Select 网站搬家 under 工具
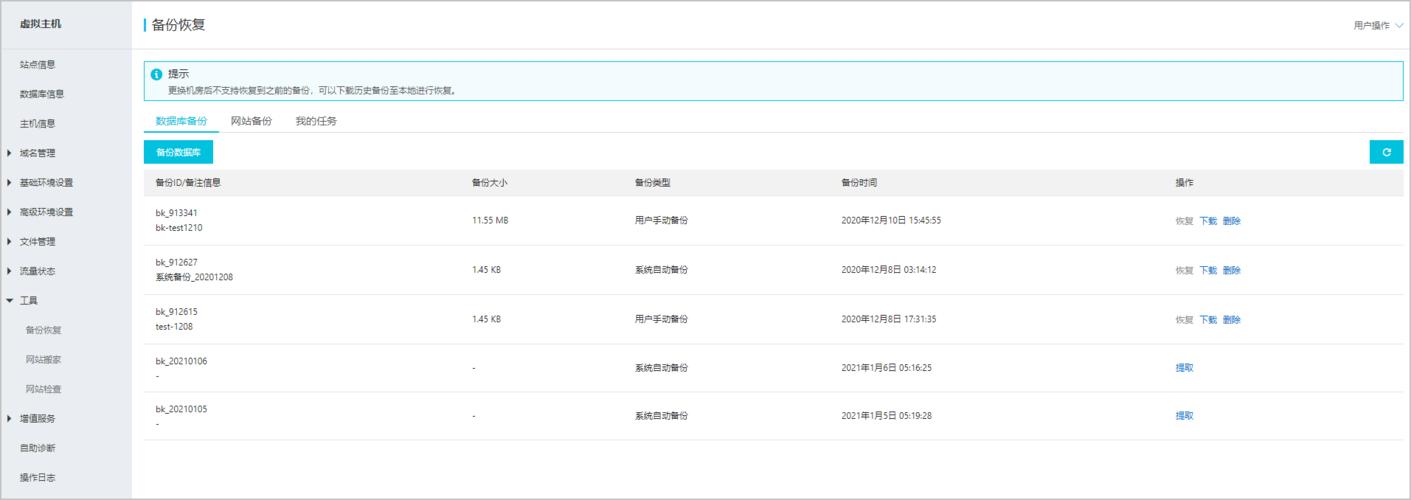Viewport: 1411px width, 500px height. (x=44, y=359)
